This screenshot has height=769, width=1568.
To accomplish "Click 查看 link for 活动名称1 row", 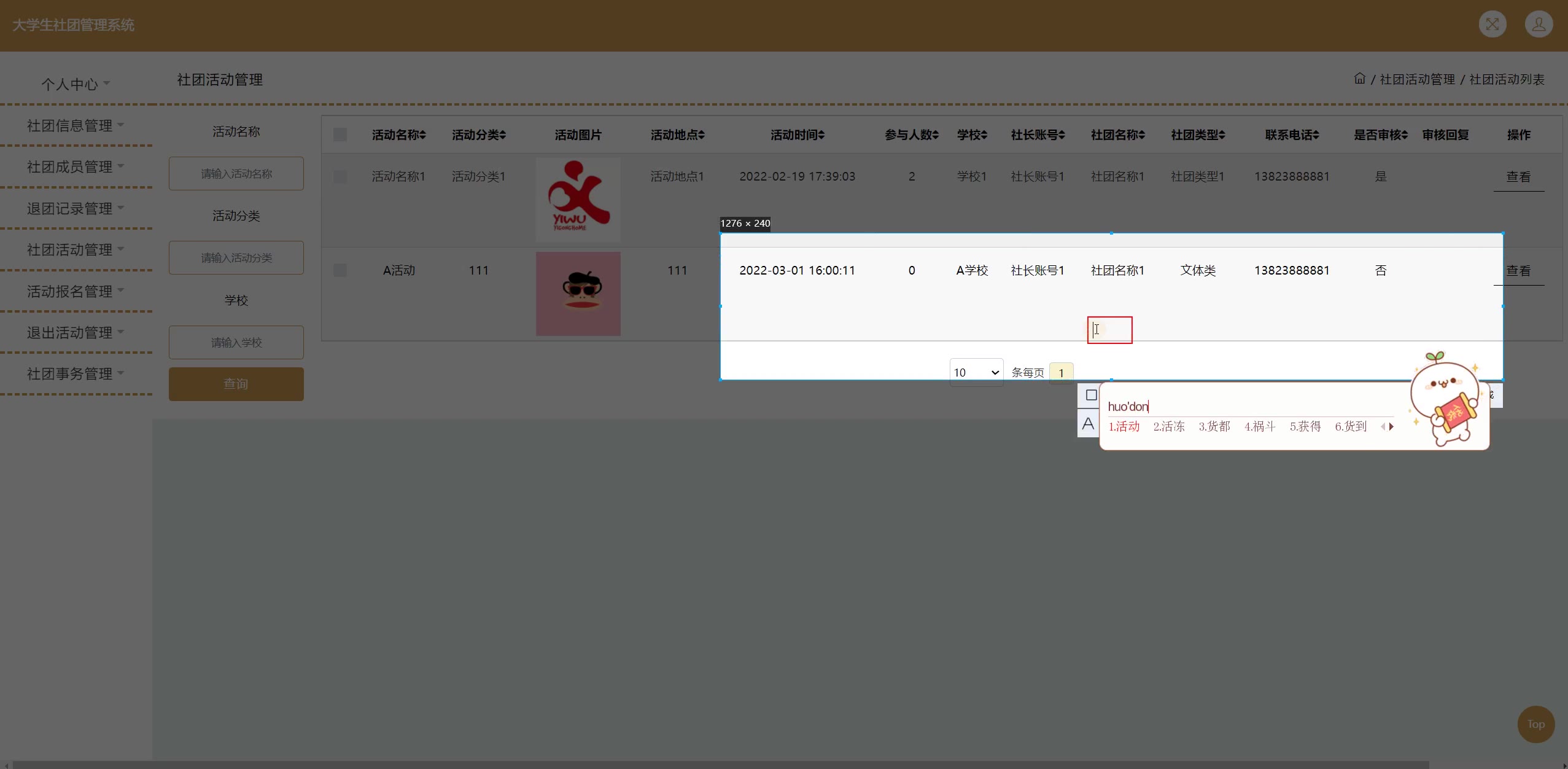I will 1518,177.
